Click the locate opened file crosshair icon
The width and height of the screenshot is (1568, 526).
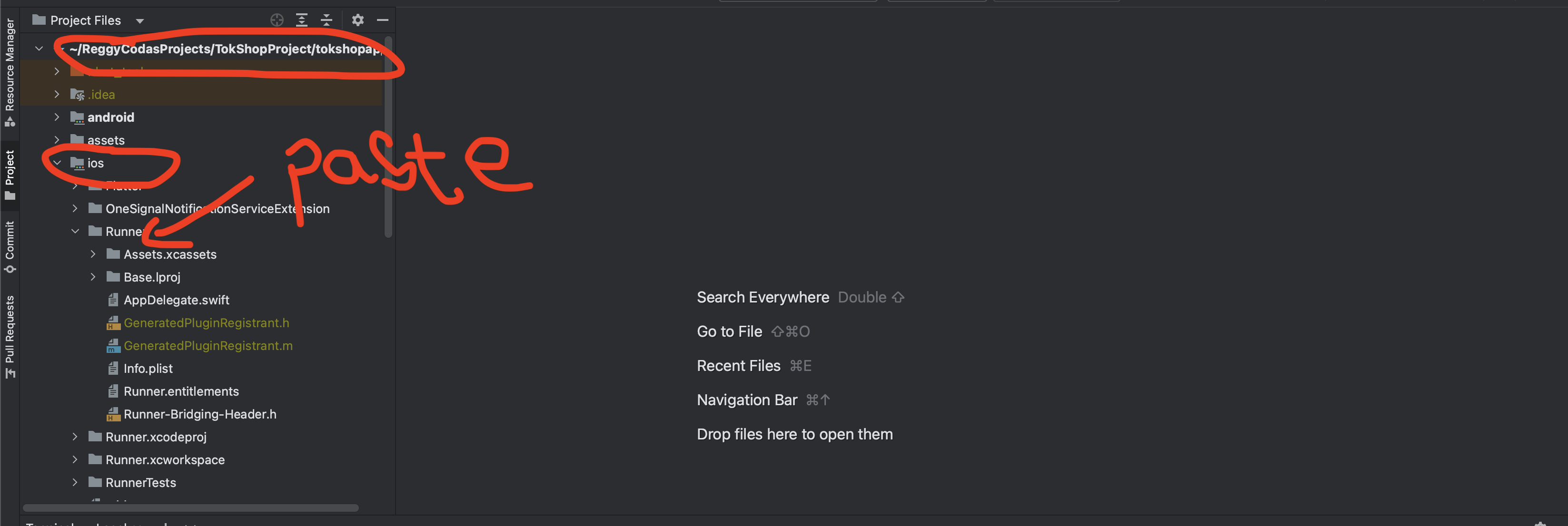pos(277,20)
